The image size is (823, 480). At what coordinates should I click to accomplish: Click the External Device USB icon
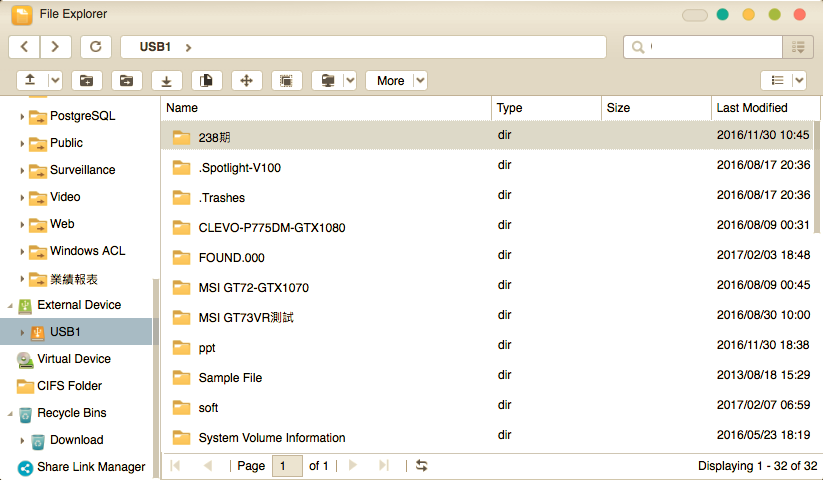tap(25, 306)
